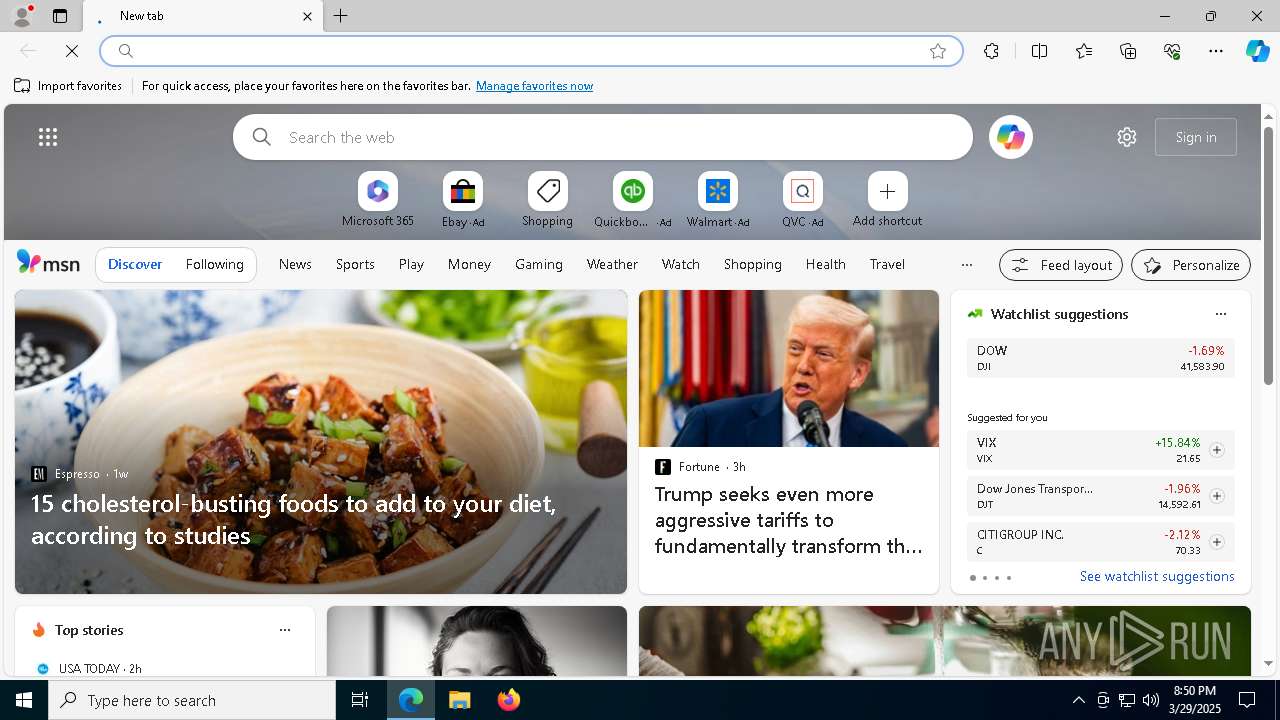Click the taskbar search box
This screenshot has height=720, width=1280.
pos(192,700)
